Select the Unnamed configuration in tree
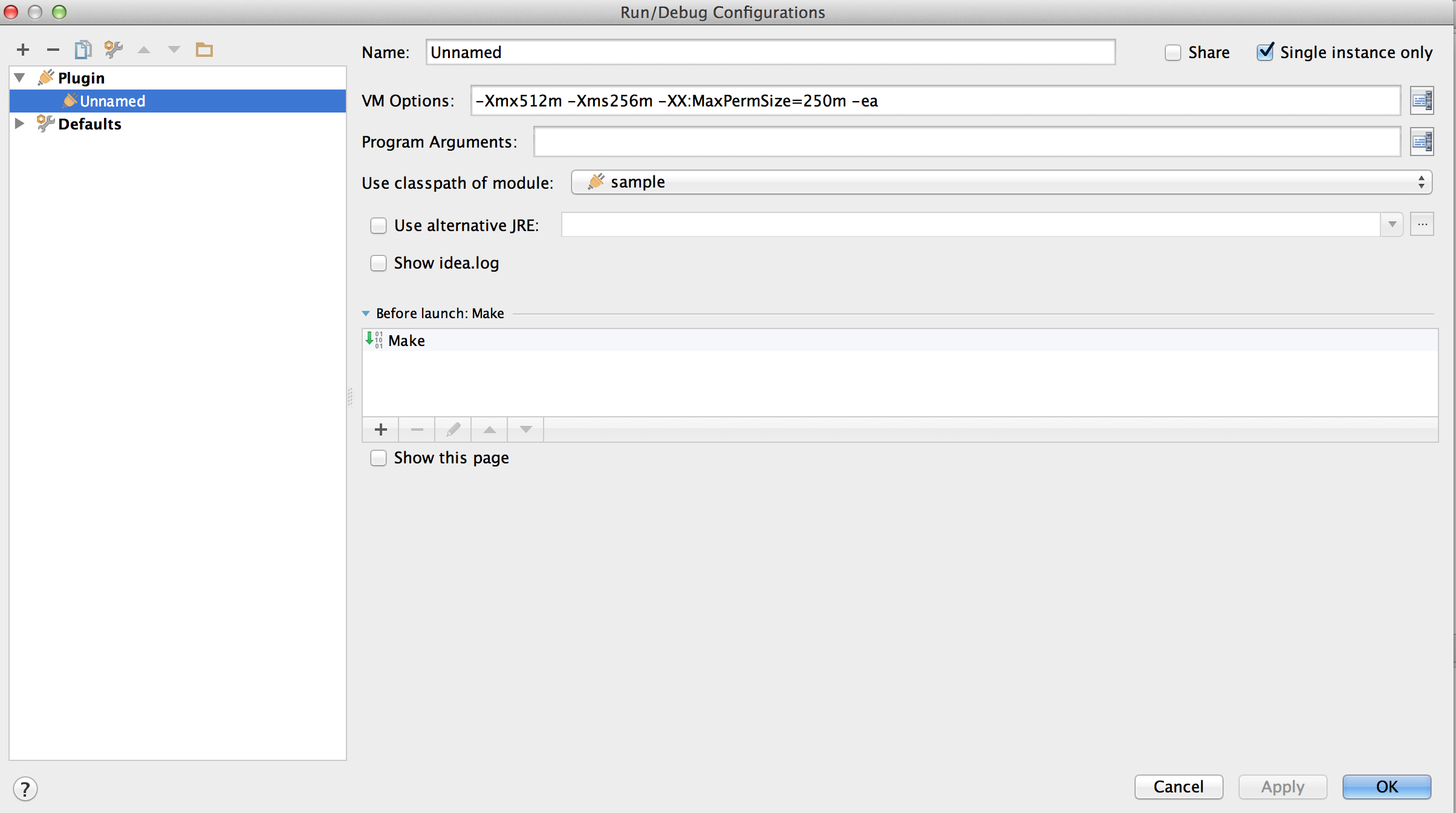The height and width of the screenshot is (813, 1456). click(x=178, y=101)
